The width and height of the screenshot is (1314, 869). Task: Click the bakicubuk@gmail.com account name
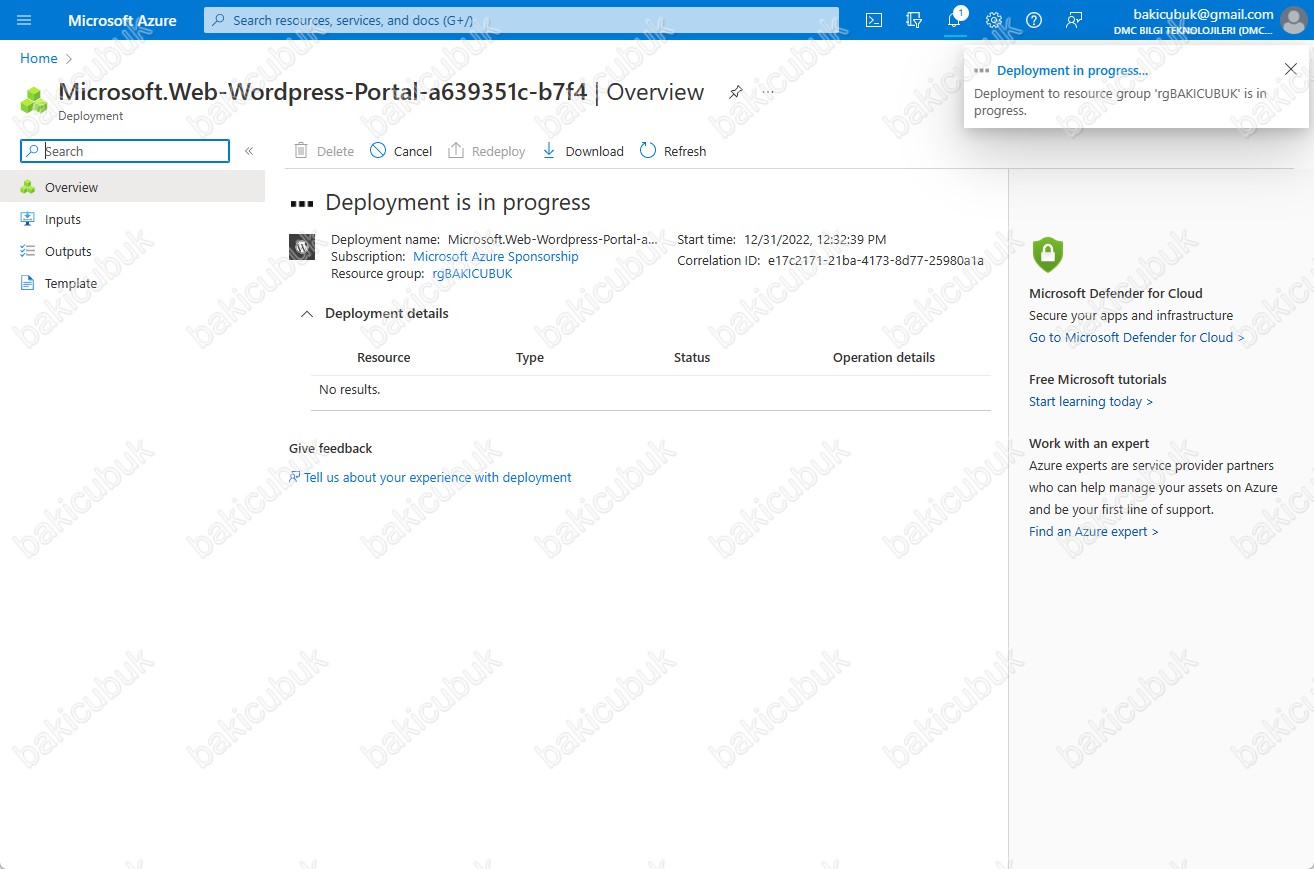point(1203,14)
